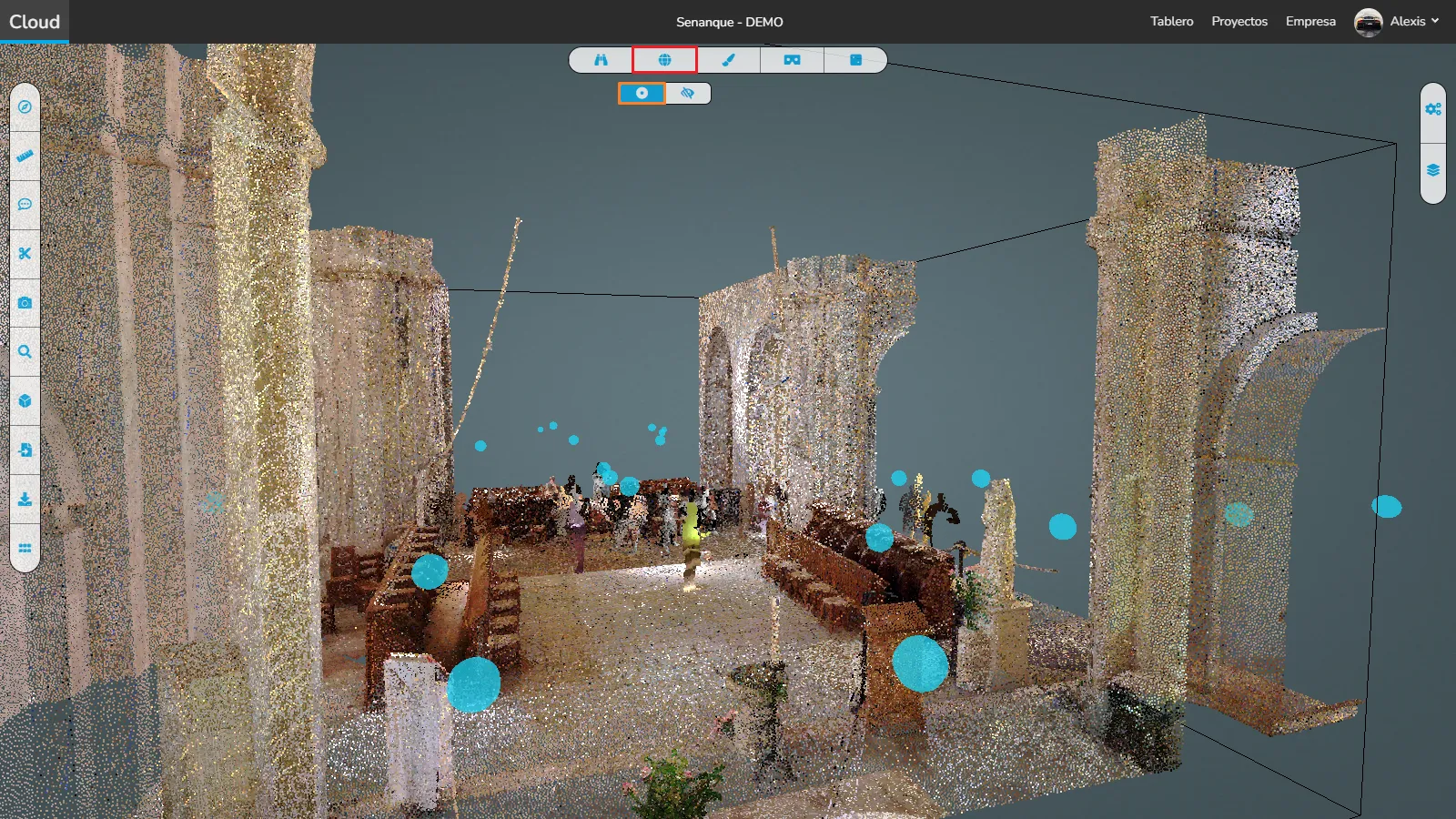Screen dimensions: 1456x819
Task: Click the dice-like square icon
Action: click(855, 60)
